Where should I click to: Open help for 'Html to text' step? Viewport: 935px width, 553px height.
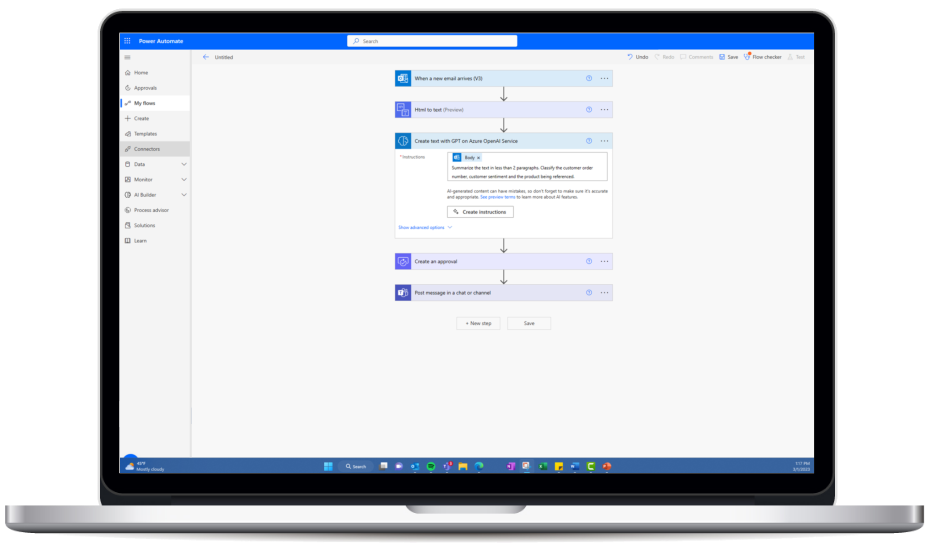click(589, 110)
